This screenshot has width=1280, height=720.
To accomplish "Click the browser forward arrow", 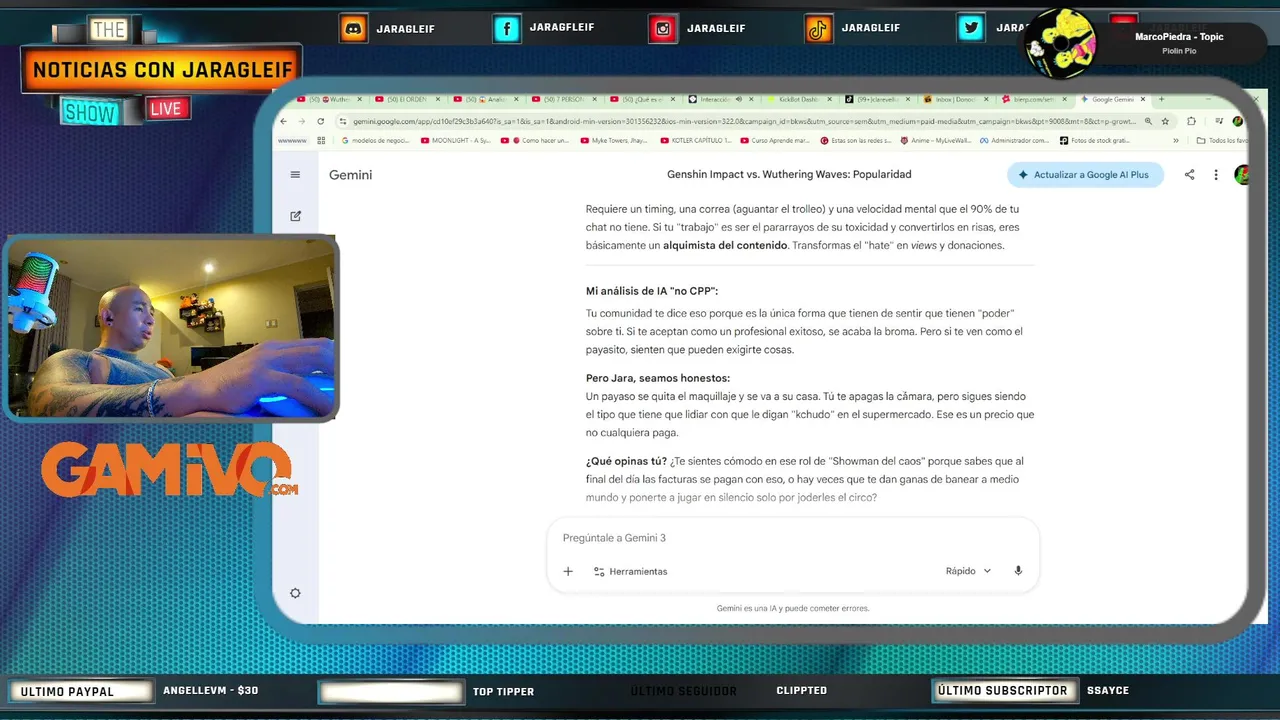I will [x=301, y=121].
